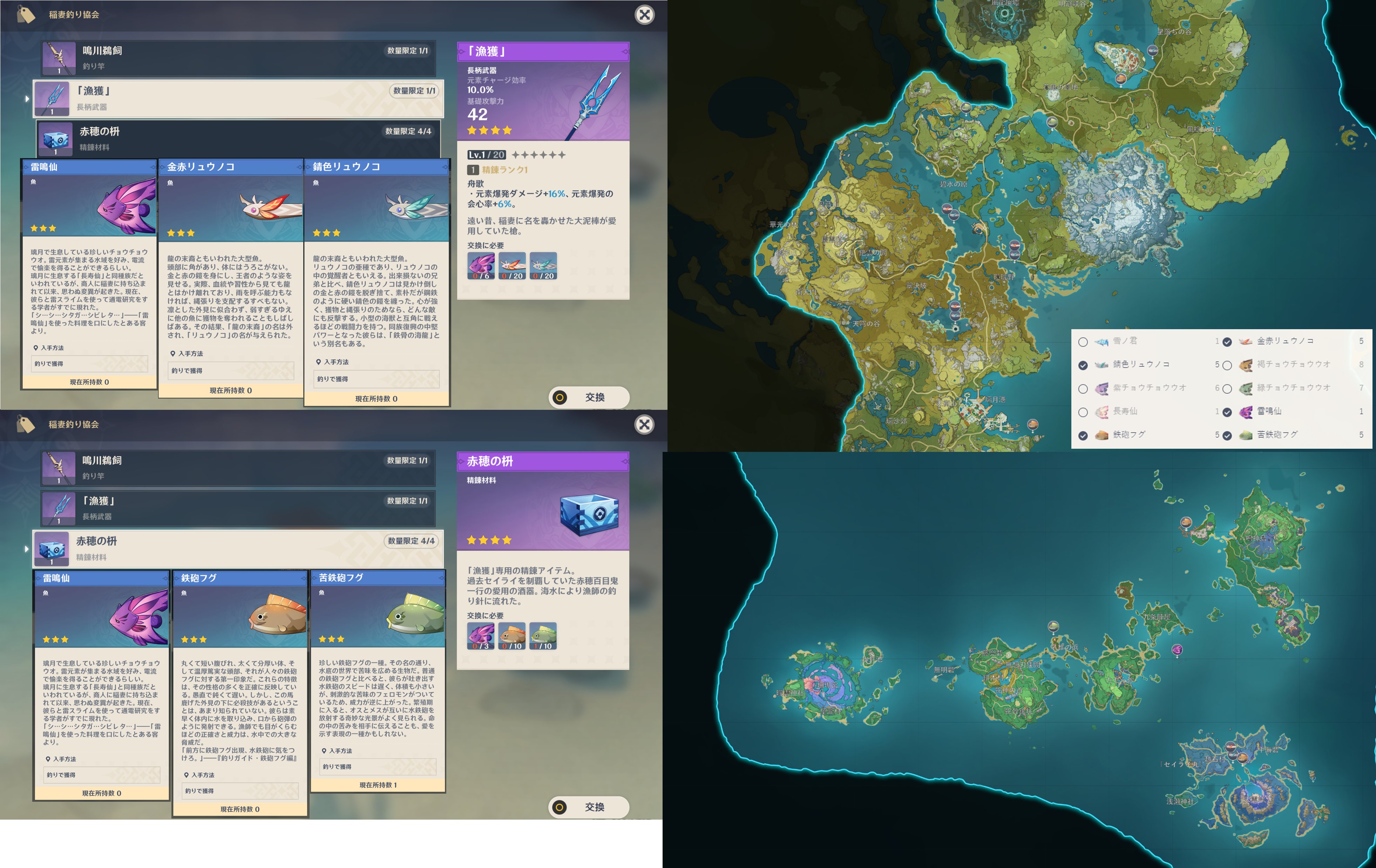Click the 入手方法 釣りで獲得 field on 金赤リュウノコ card
This screenshot has width=1376, height=868.
(x=231, y=371)
